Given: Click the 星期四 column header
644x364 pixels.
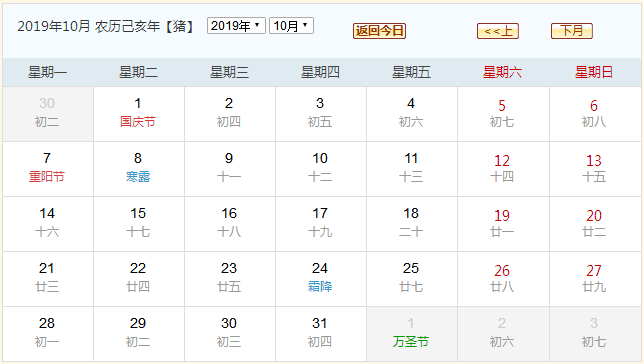Looking at the screenshot, I should tap(320, 72).
